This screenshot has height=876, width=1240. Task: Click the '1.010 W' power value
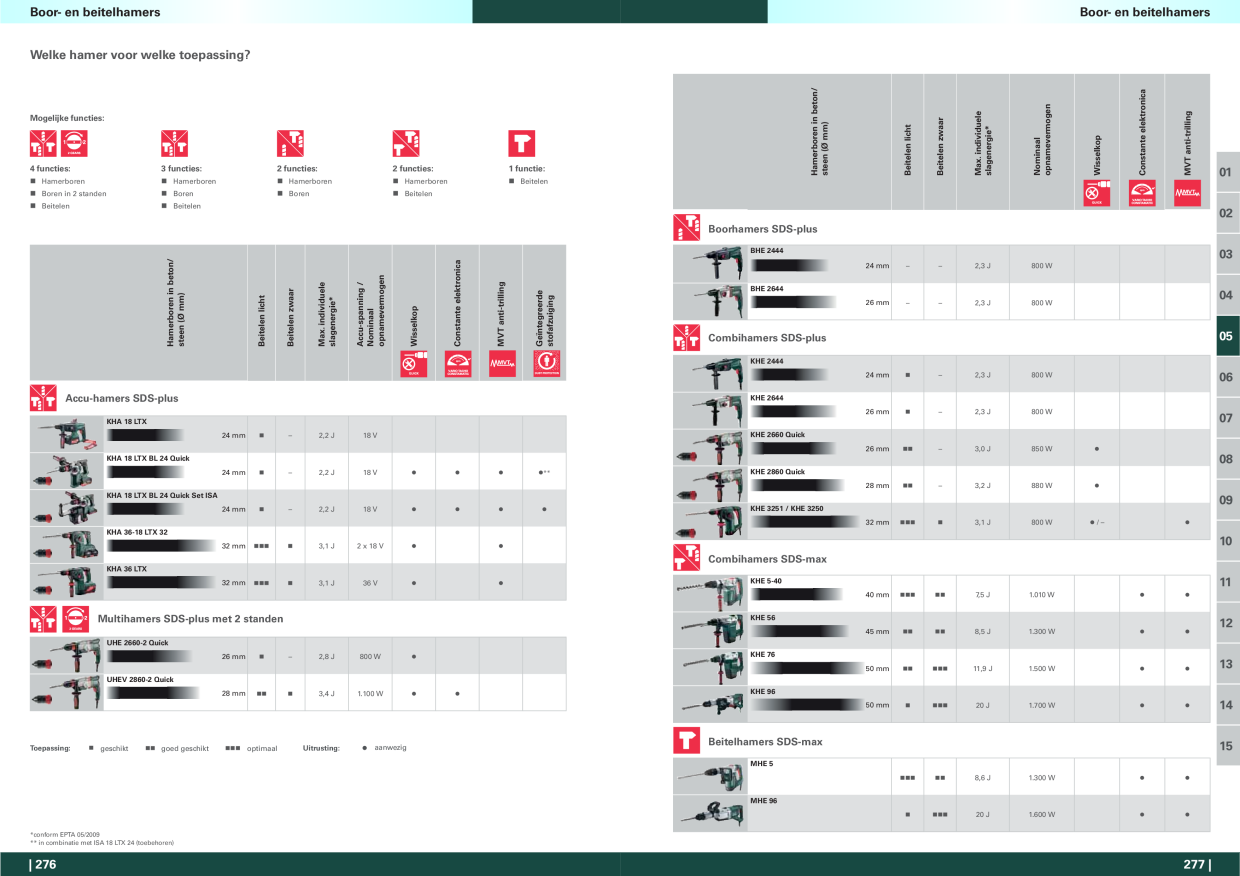(1042, 595)
